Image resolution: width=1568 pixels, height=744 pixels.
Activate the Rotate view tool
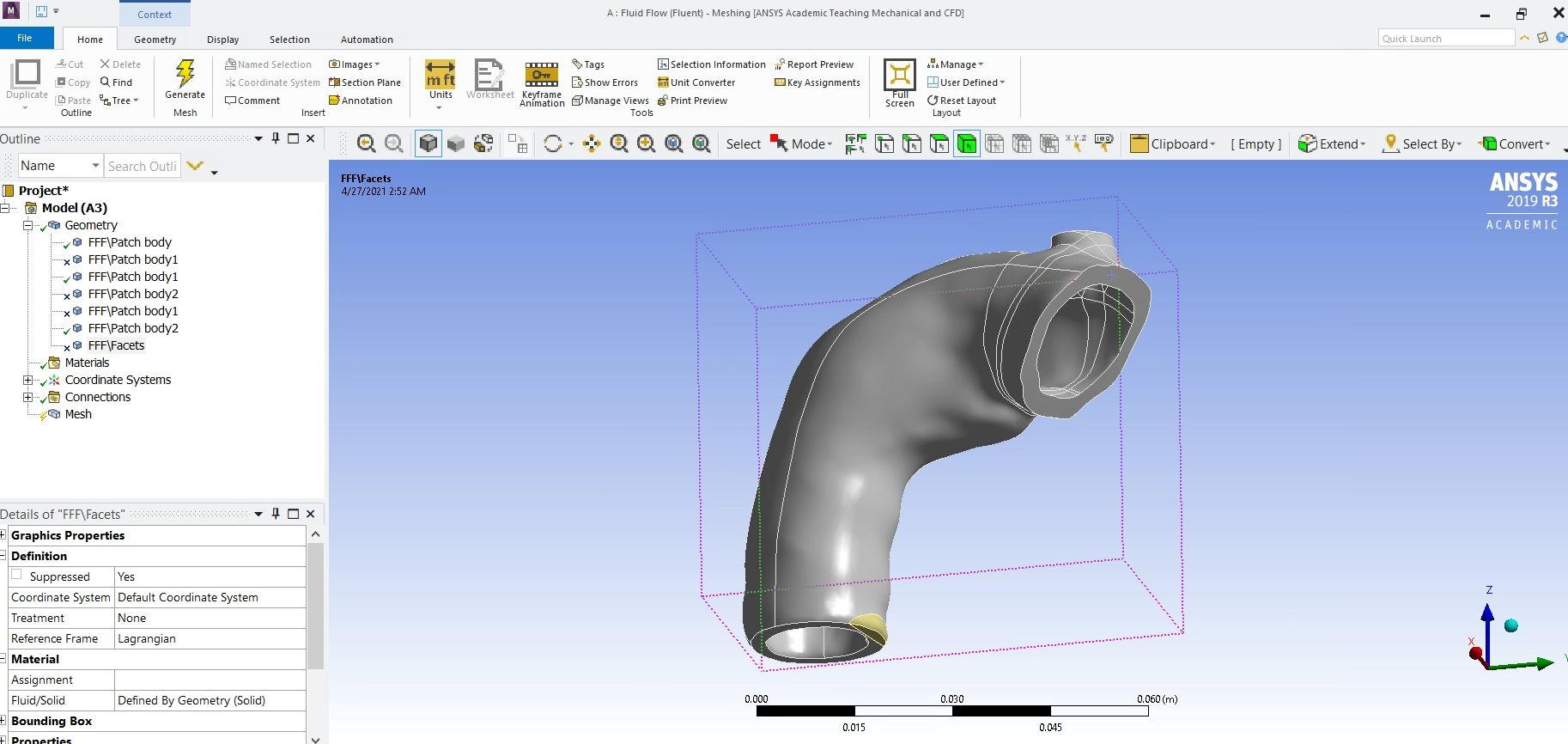click(x=553, y=144)
